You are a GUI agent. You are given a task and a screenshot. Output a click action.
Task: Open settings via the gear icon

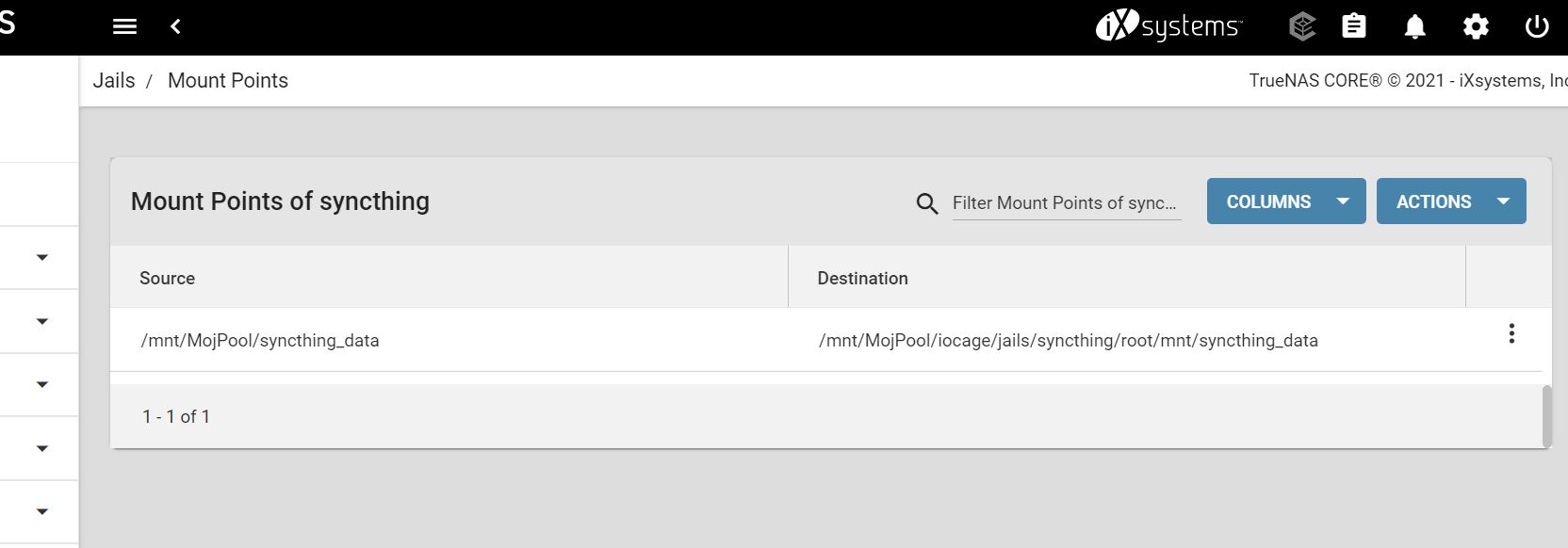click(x=1476, y=26)
